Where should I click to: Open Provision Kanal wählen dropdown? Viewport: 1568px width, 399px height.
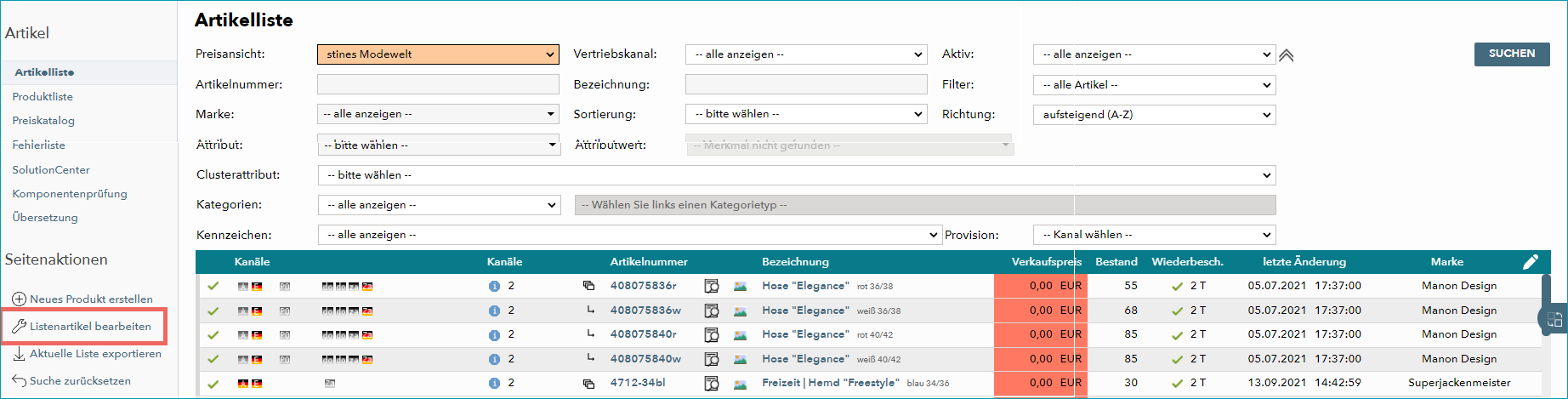(x=1154, y=235)
